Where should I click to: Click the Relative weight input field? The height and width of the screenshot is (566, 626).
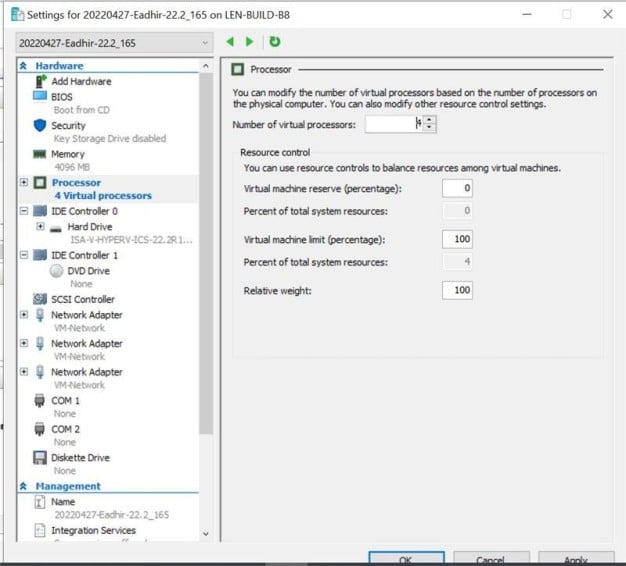coord(457,290)
